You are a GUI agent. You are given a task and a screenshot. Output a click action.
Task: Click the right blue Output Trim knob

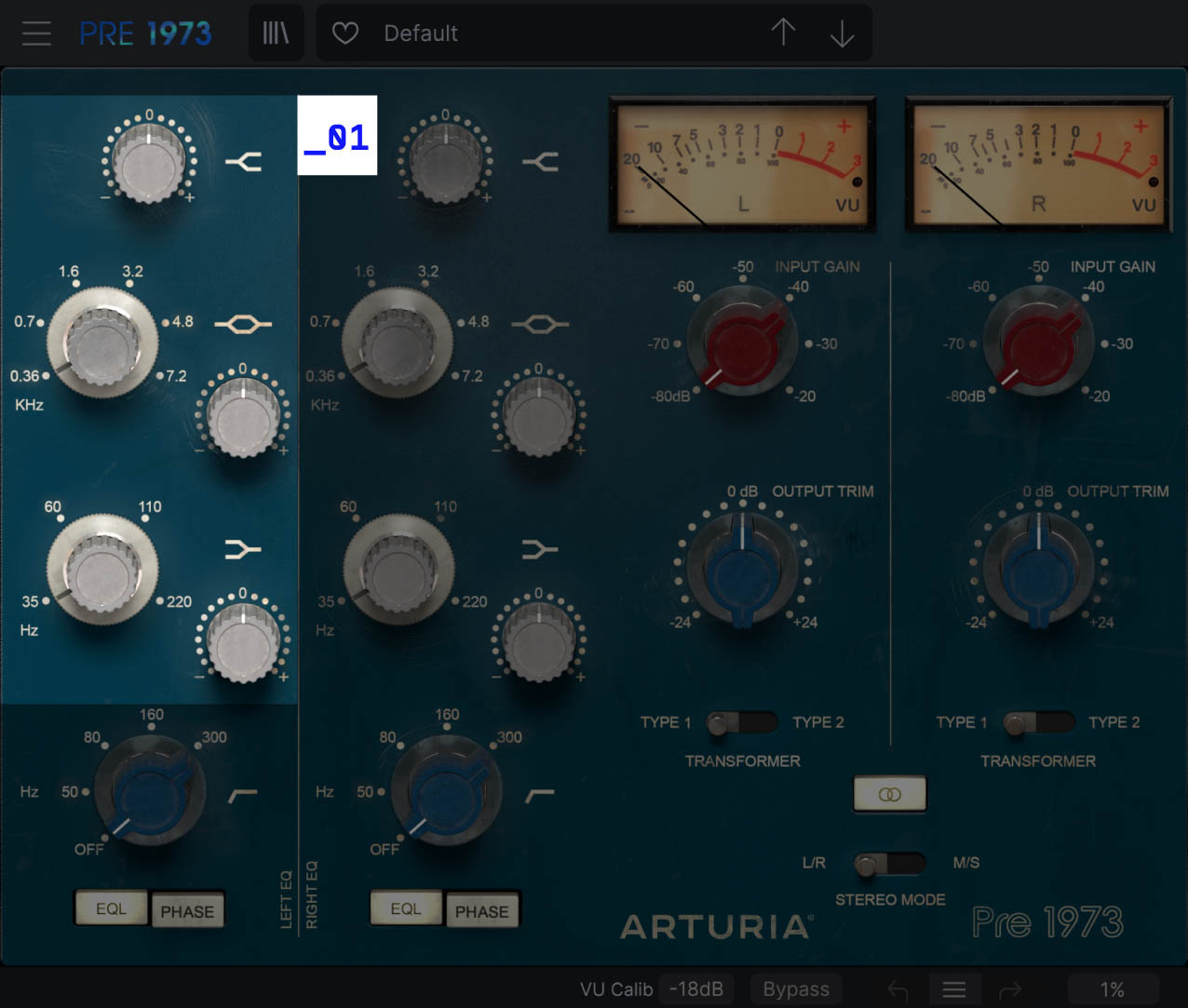(1038, 567)
